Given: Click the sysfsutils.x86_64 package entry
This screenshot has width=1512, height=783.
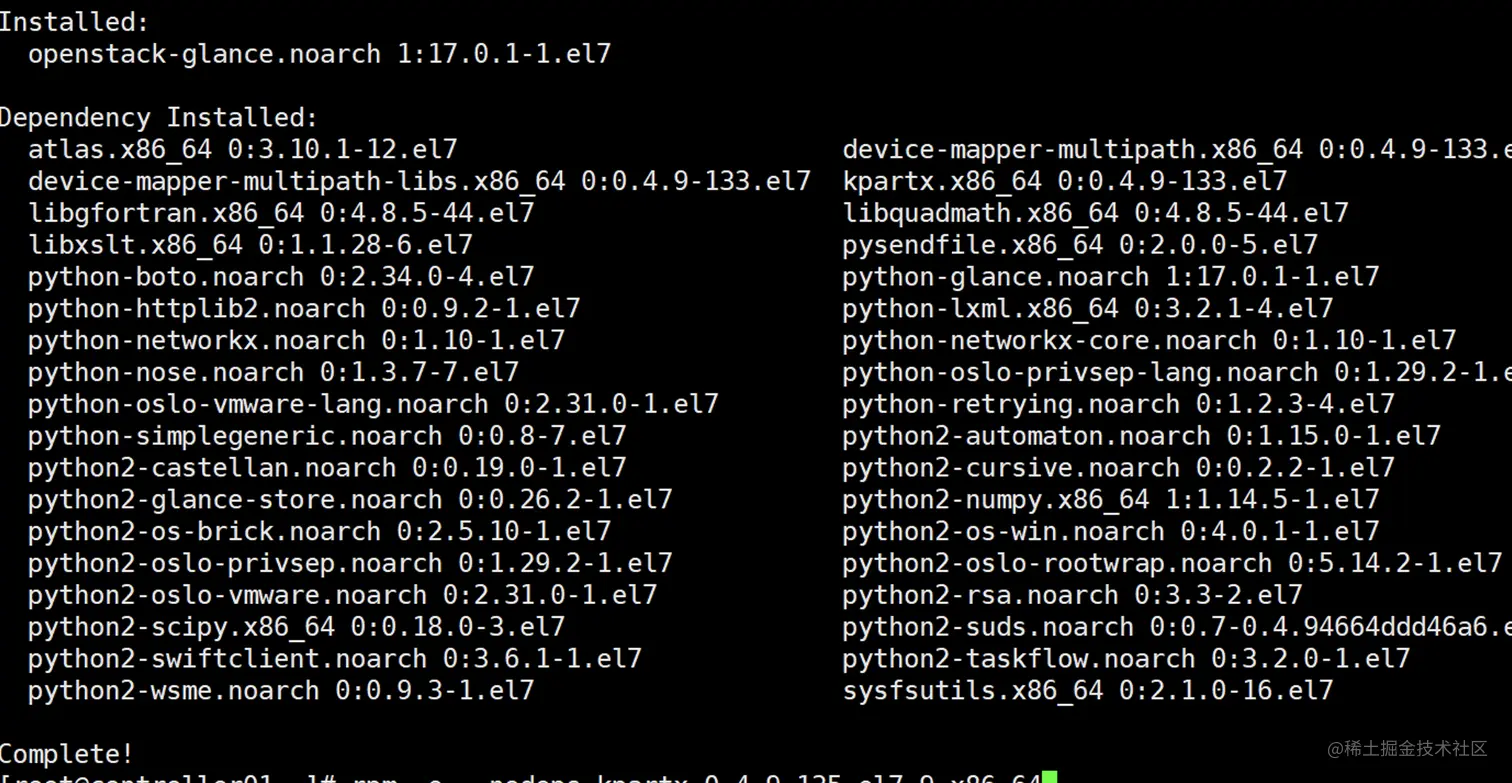Looking at the screenshot, I should 1087,690.
